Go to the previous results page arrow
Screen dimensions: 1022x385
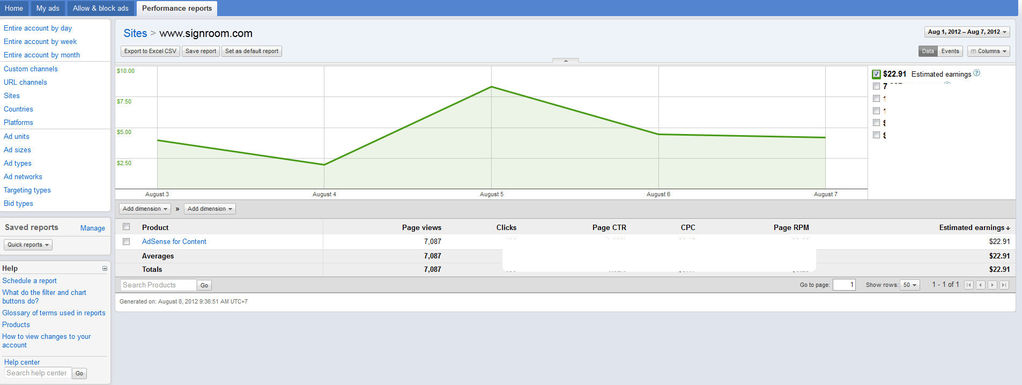981,285
